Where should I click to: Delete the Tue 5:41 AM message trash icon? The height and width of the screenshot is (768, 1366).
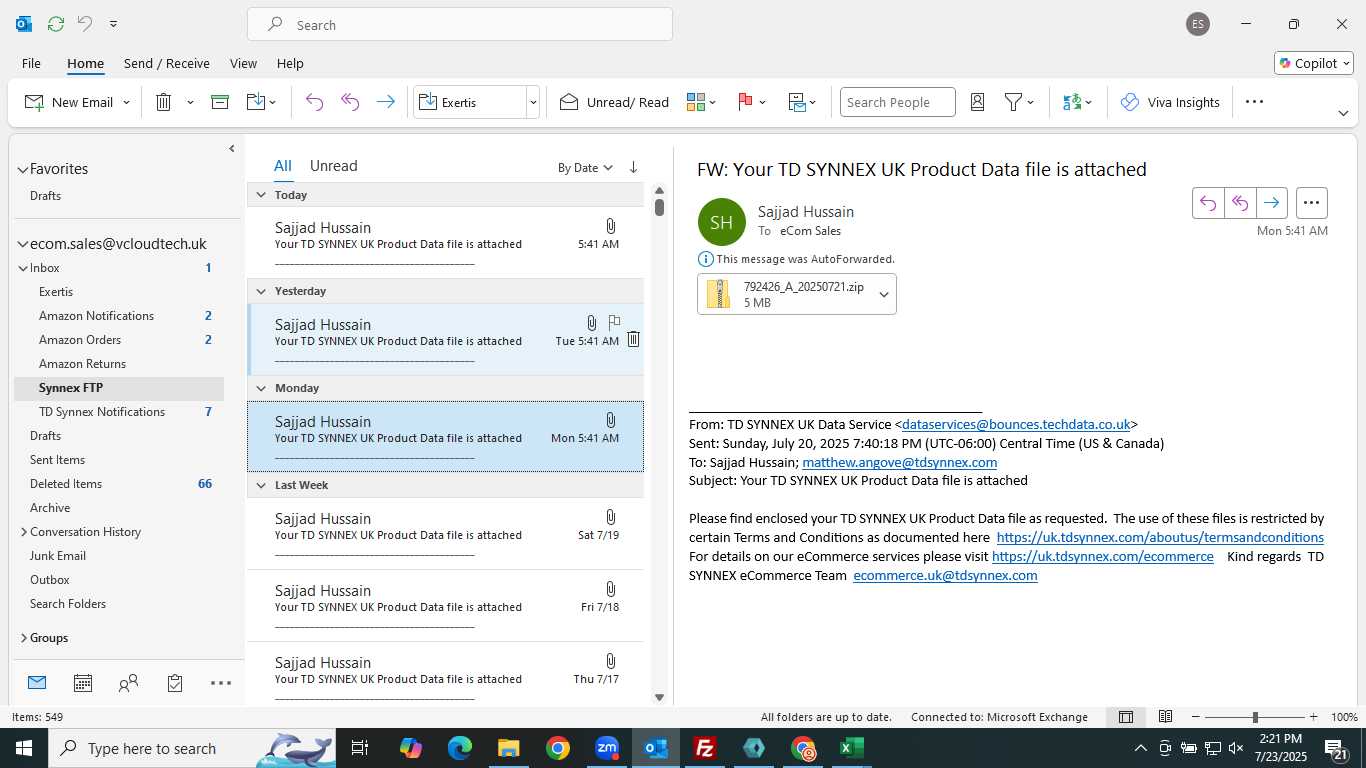pyautogui.click(x=633, y=339)
